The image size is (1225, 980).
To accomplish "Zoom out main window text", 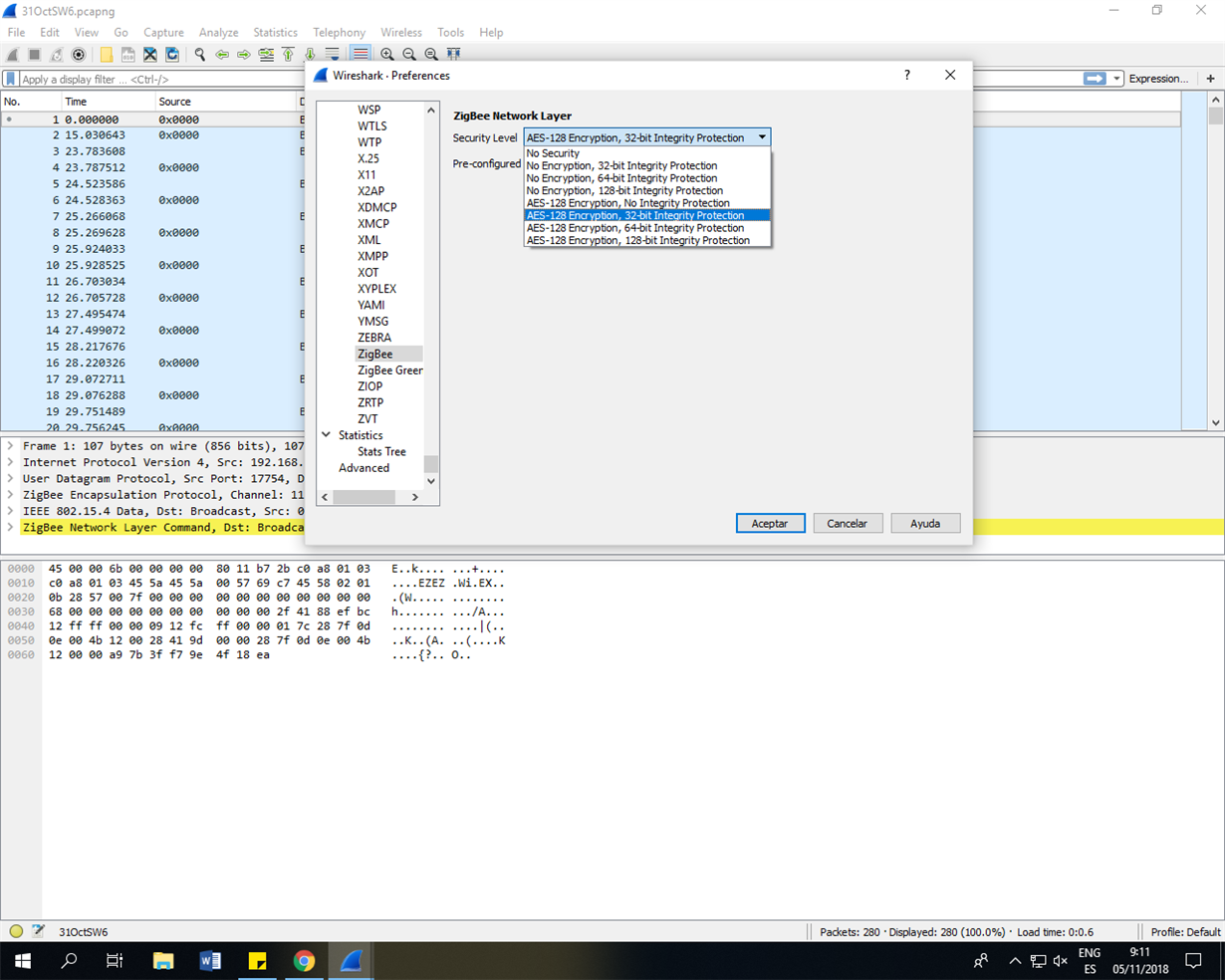I will click(x=409, y=55).
